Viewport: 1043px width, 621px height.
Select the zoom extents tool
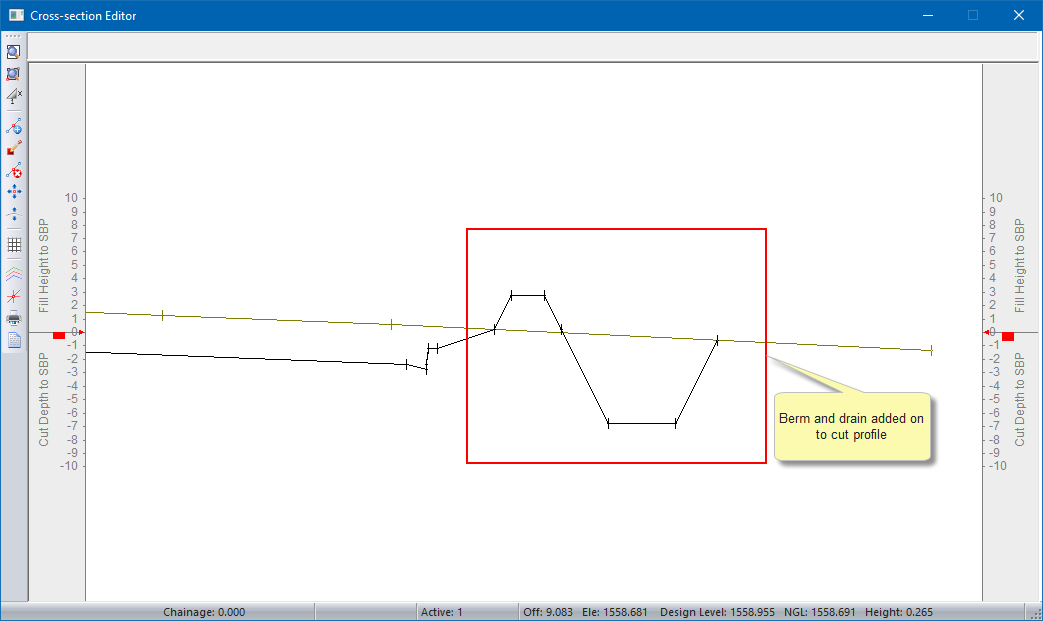click(14, 74)
